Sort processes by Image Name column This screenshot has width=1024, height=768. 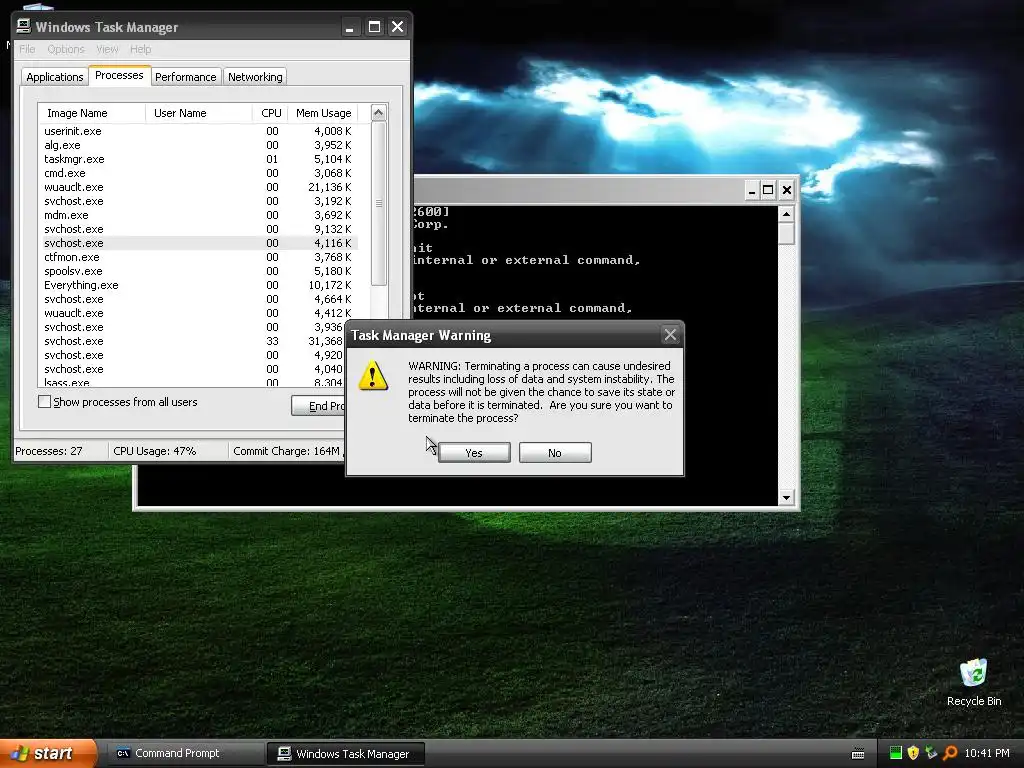92,113
